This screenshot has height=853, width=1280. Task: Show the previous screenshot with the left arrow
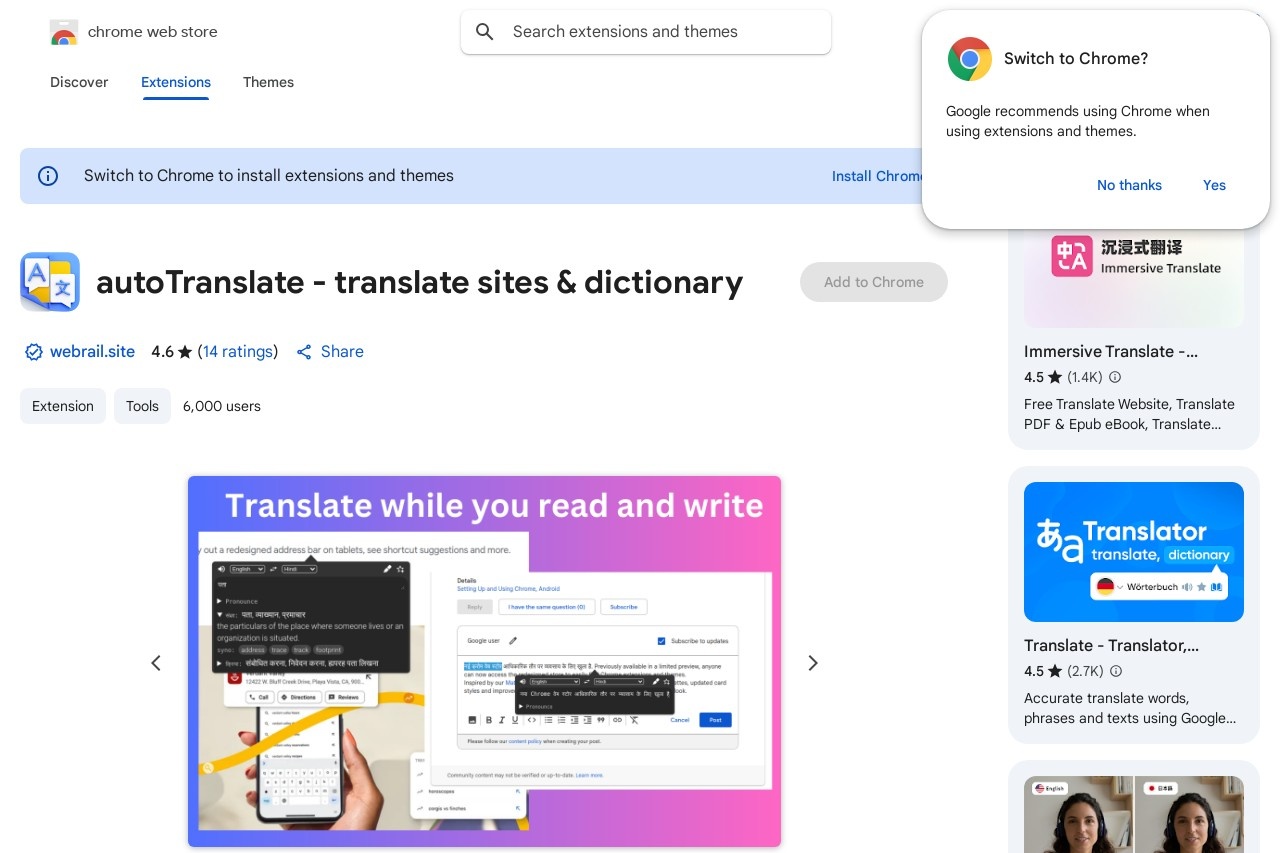click(x=156, y=663)
